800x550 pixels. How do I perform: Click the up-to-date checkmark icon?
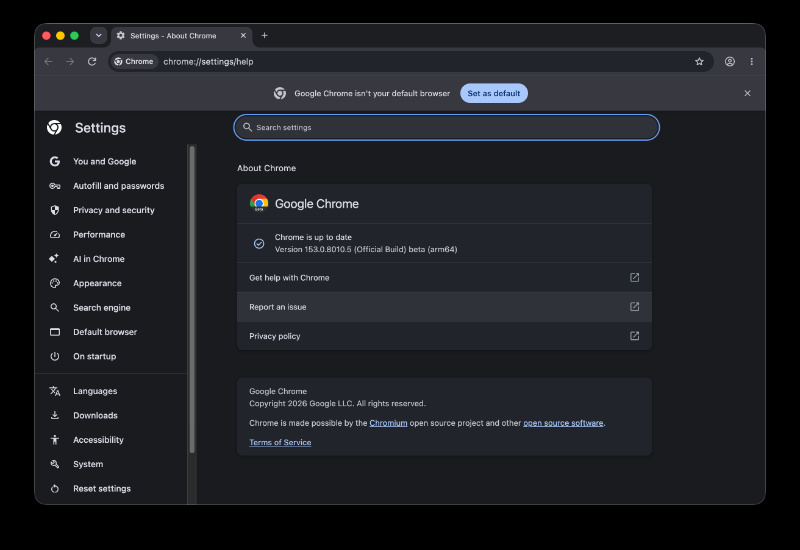tap(259, 243)
